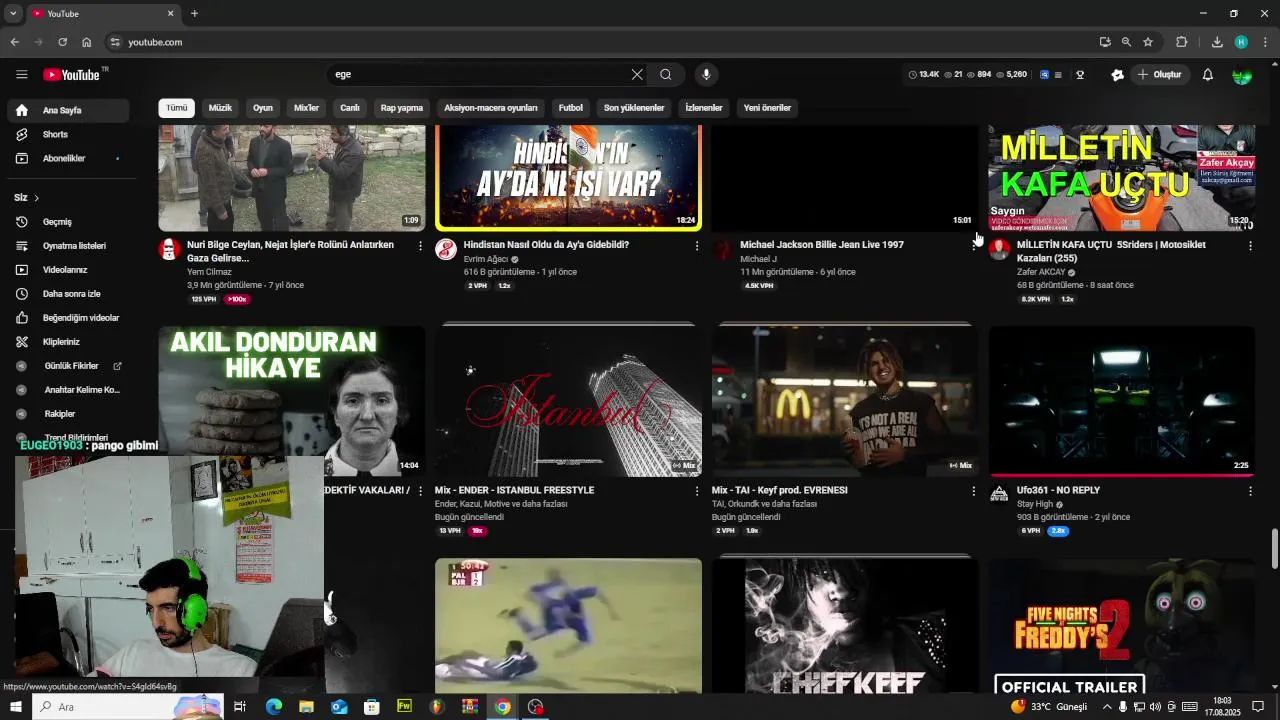The image size is (1280, 720).
Task: Go to Ana Sayfa in the sidebar
Action: 68,110
